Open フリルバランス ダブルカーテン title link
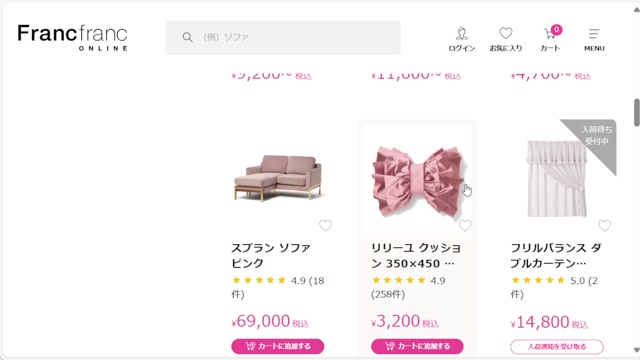This screenshot has height=360, width=640. (x=556, y=256)
